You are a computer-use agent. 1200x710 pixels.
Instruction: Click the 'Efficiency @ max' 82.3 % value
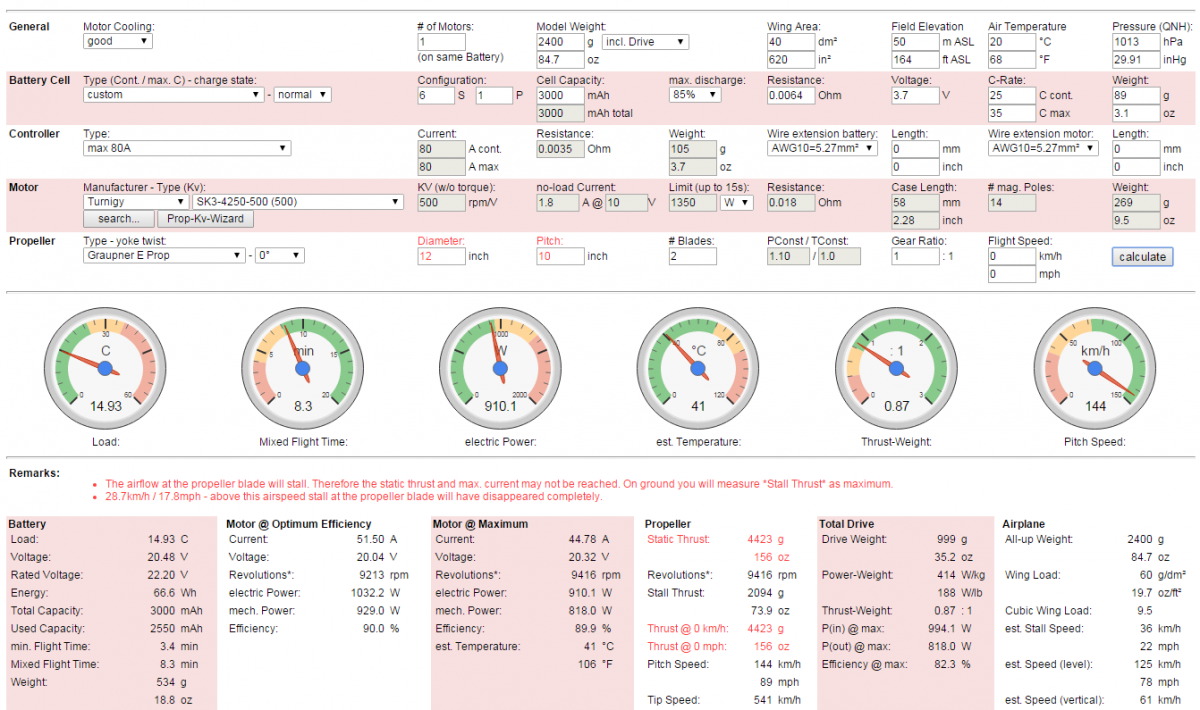tap(948, 665)
